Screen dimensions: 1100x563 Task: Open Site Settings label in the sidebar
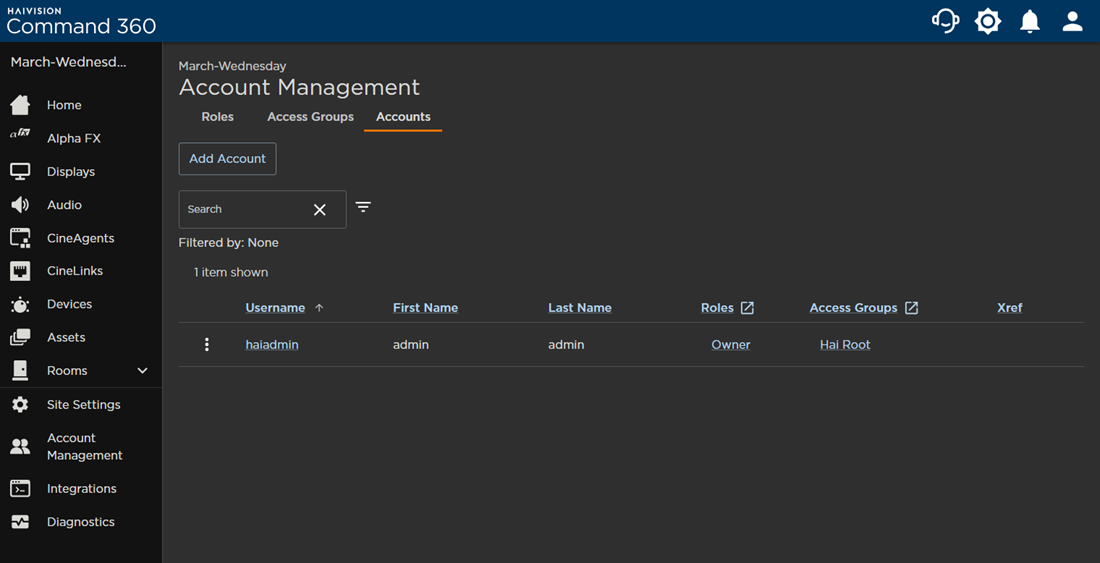tap(83, 405)
